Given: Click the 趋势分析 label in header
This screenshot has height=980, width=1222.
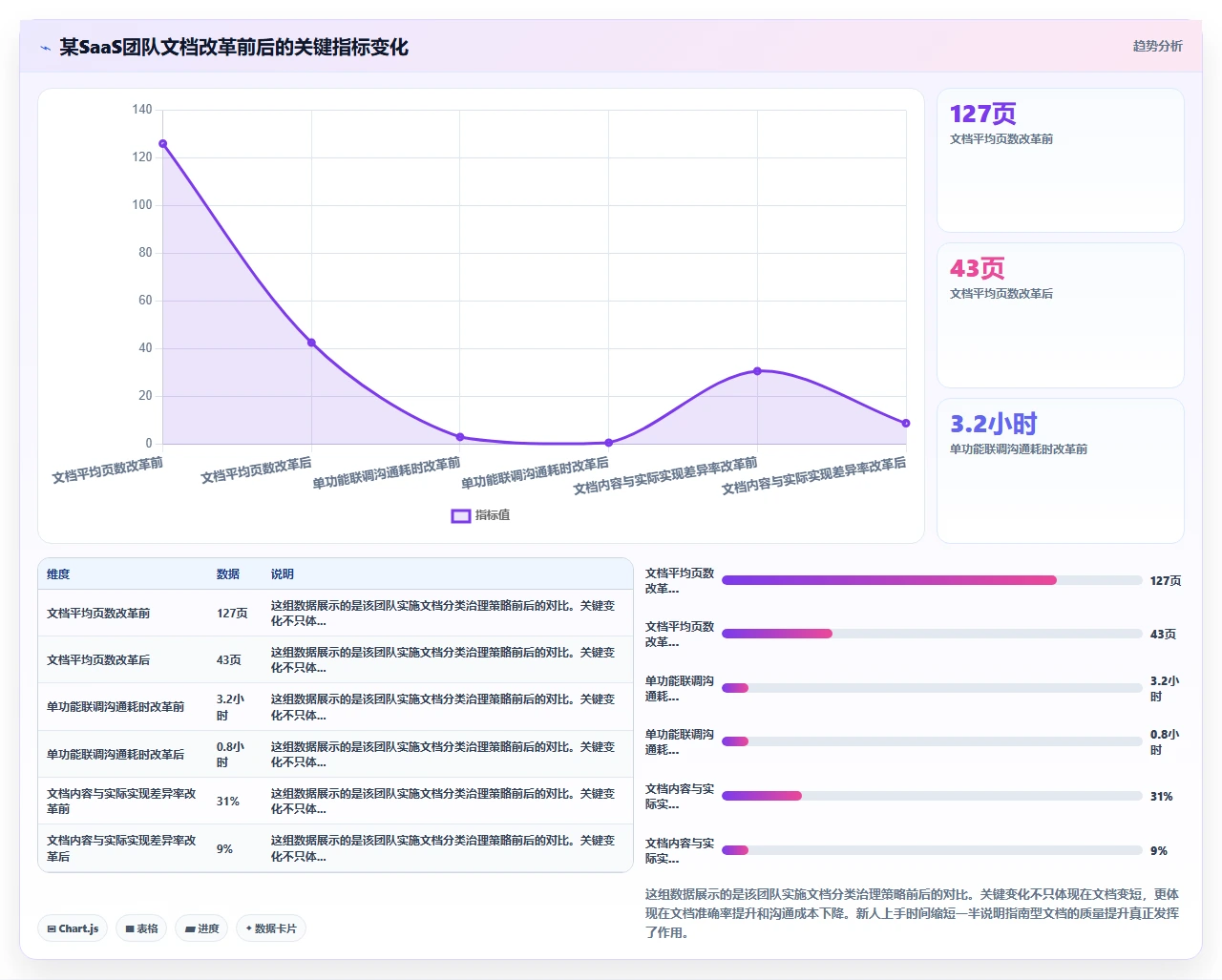Looking at the screenshot, I should pyautogui.click(x=1157, y=46).
